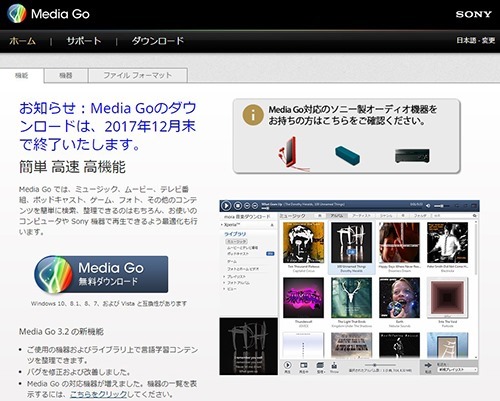Select フォトとホーム ビデオ in sidebar

tap(243, 269)
